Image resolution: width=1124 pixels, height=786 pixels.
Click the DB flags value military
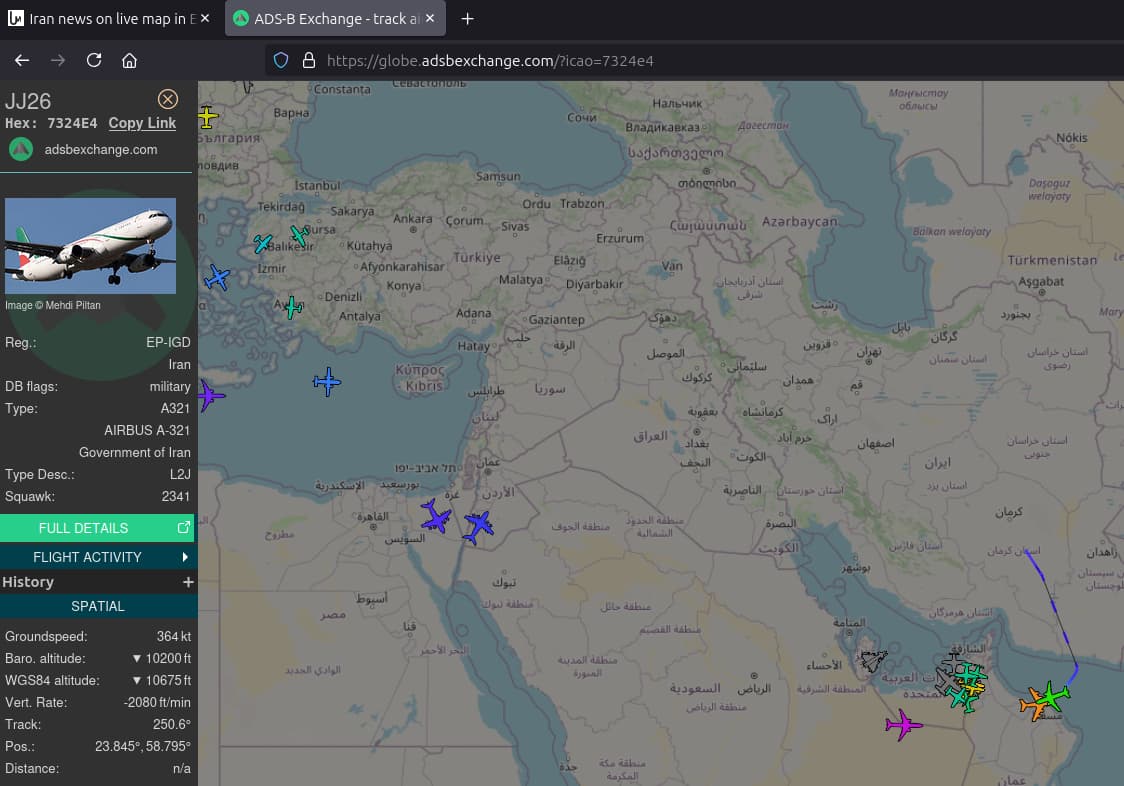click(x=170, y=387)
